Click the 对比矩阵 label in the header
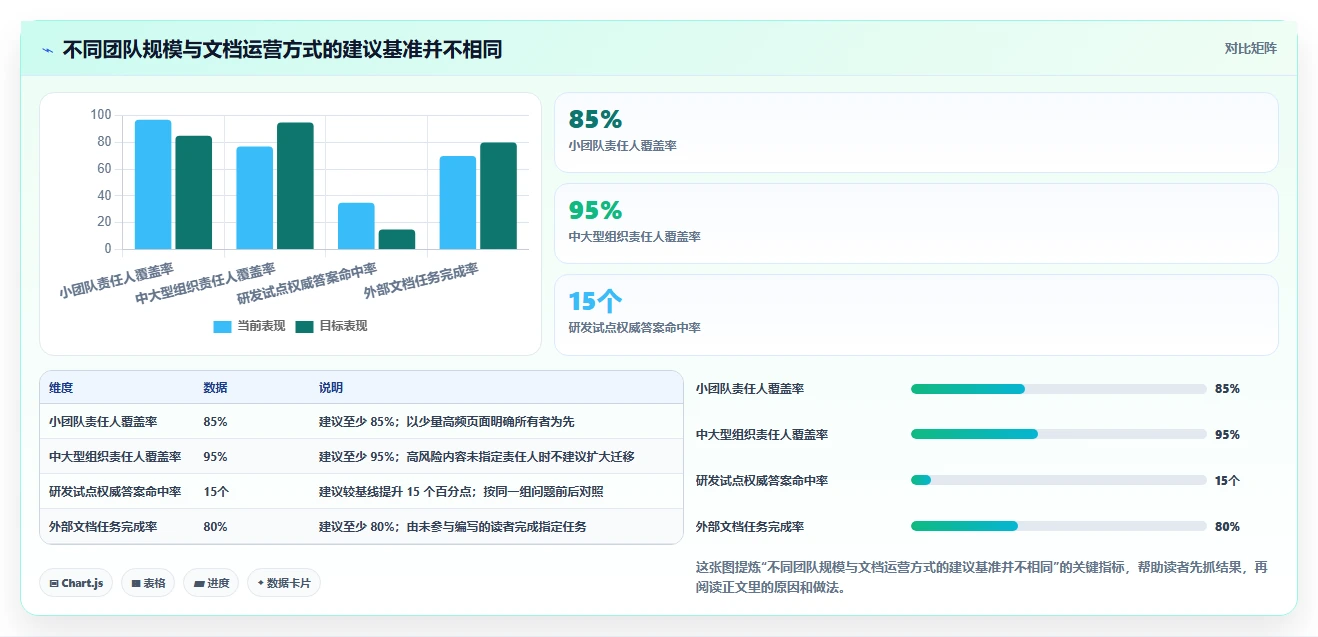Image resolution: width=1318 pixels, height=637 pixels. 1250,48
